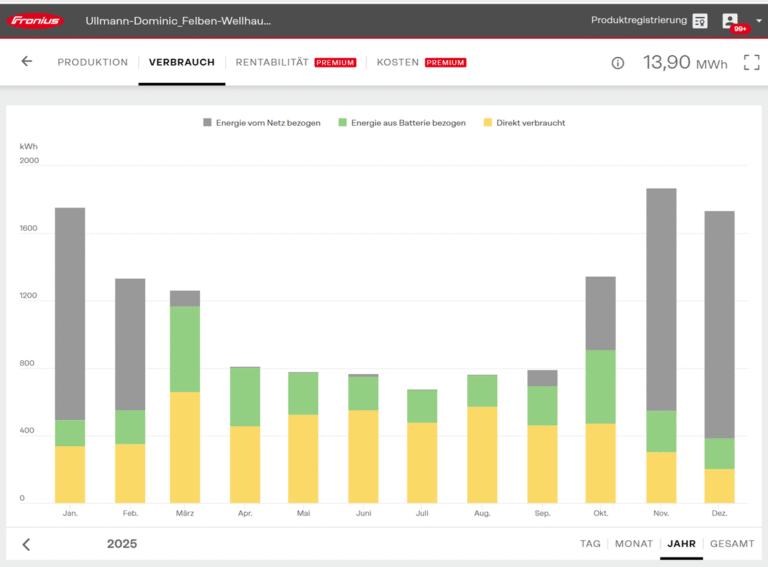Click the gray grid segment of November bar
The width and height of the screenshot is (768, 567).
click(661, 300)
